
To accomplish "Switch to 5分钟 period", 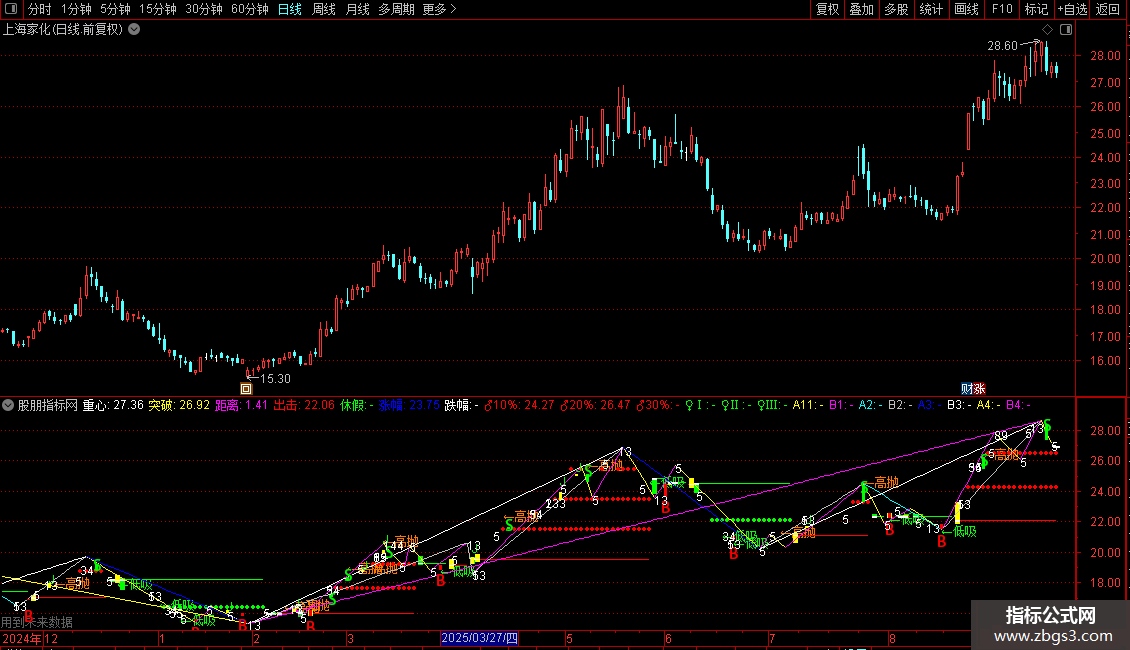I will coord(115,9).
